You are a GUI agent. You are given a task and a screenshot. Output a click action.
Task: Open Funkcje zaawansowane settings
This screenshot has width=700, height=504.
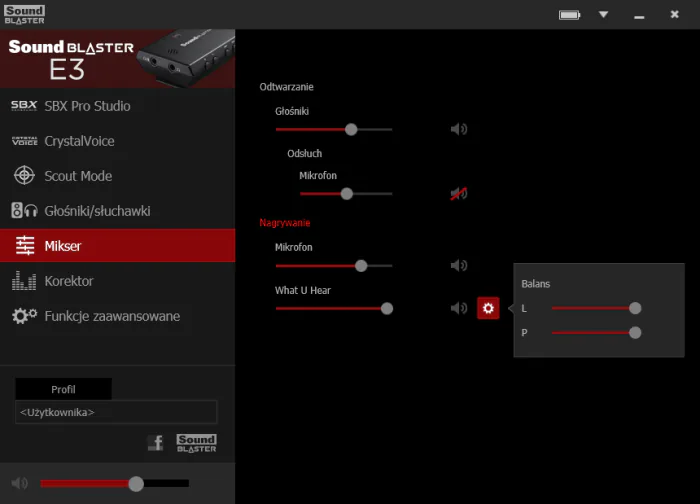pos(117,316)
